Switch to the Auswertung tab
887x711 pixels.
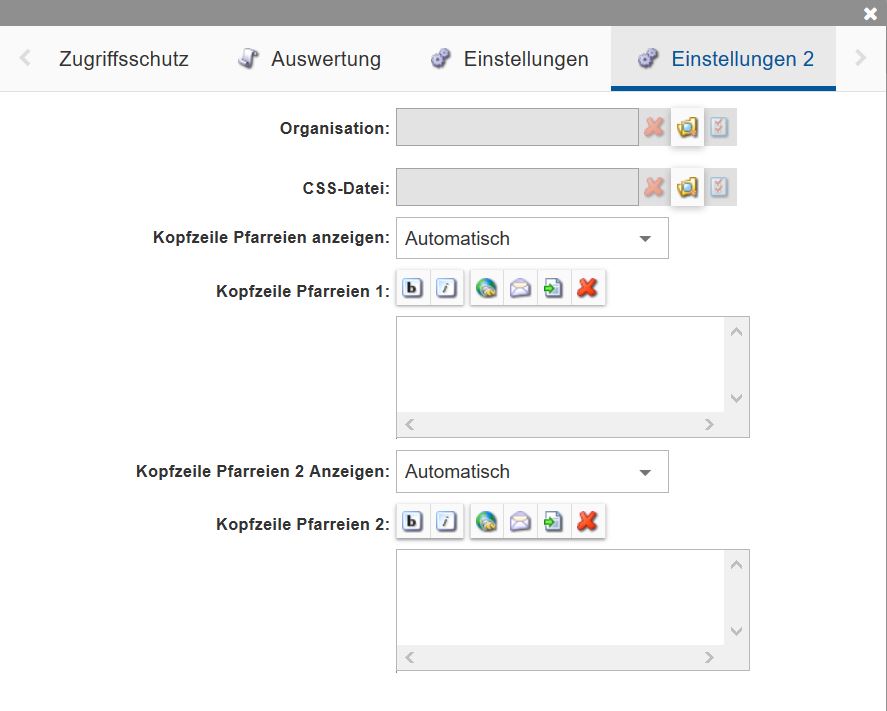[308, 59]
